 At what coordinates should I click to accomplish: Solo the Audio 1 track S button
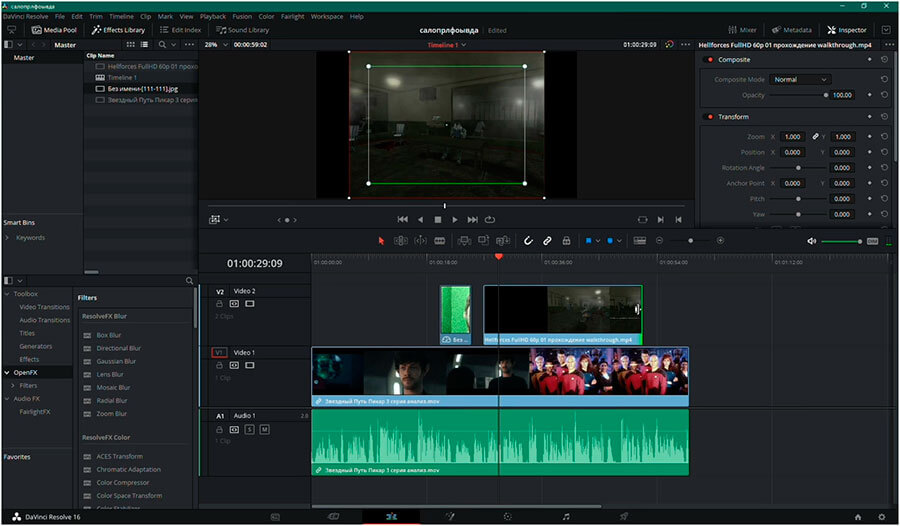250,430
